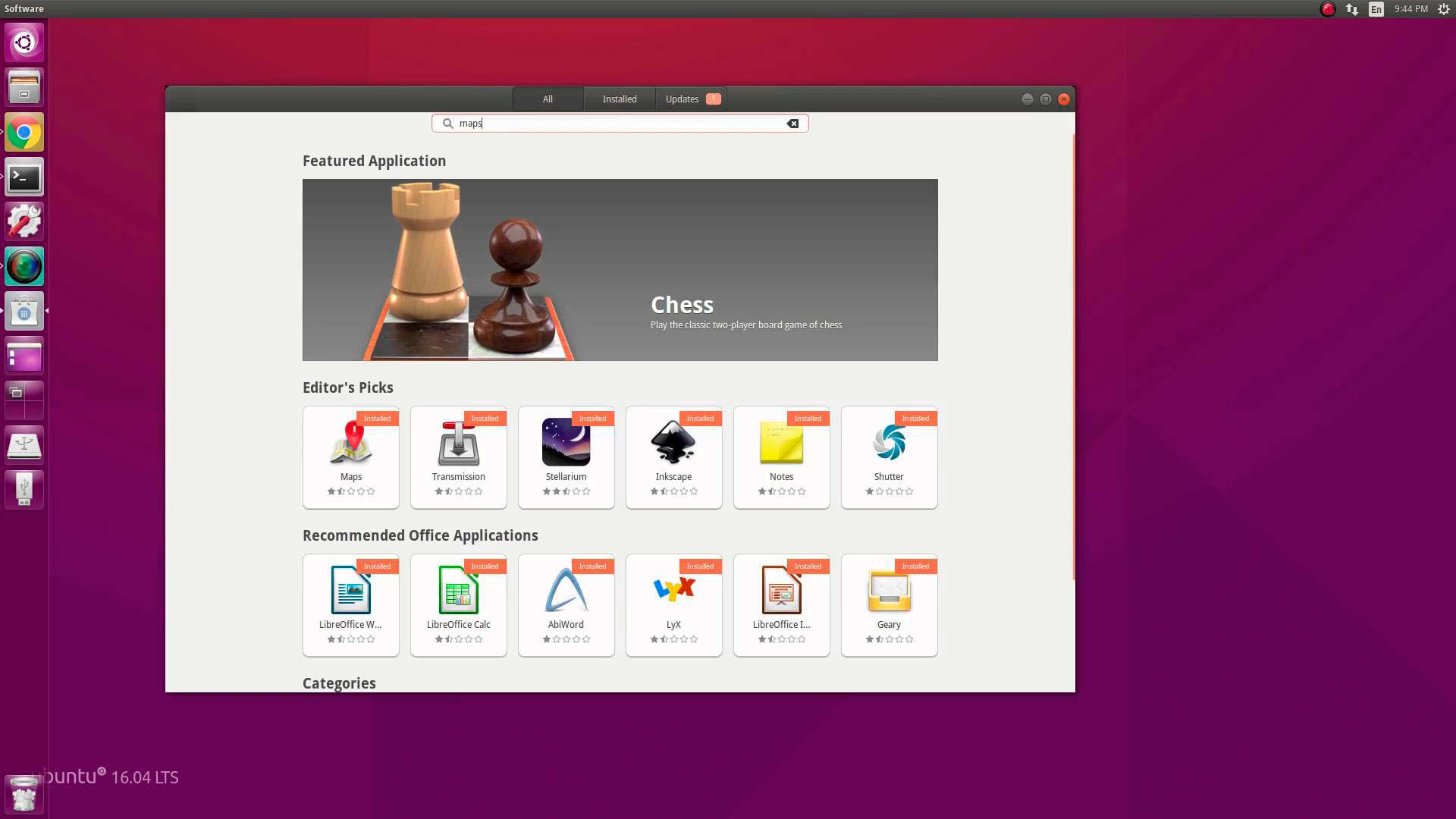This screenshot has width=1456, height=819.
Task: Open the featured Chess banner
Action: pos(620,270)
